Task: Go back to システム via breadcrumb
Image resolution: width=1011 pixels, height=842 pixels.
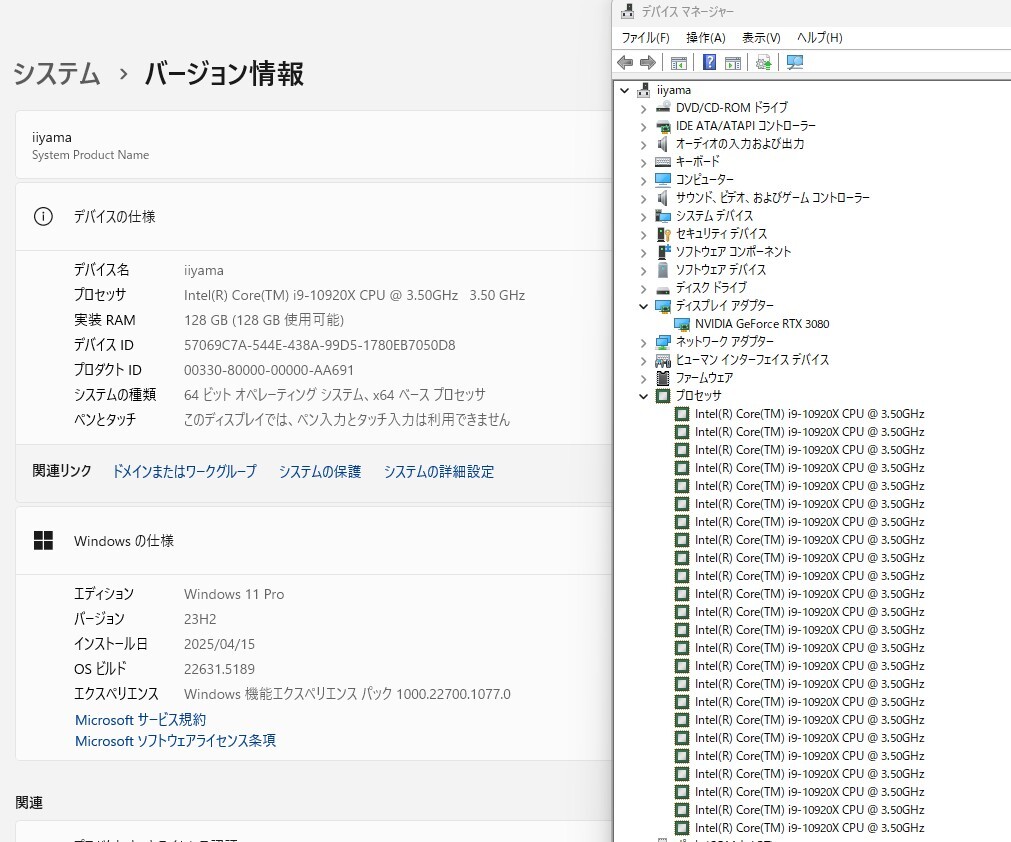Action: click(x=57, y=73)
